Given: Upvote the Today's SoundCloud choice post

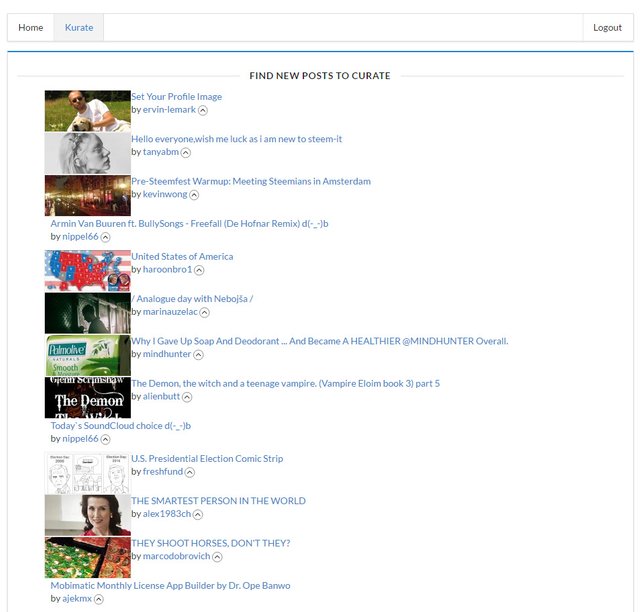Looking at the screenshot, I should coord(105,439).
